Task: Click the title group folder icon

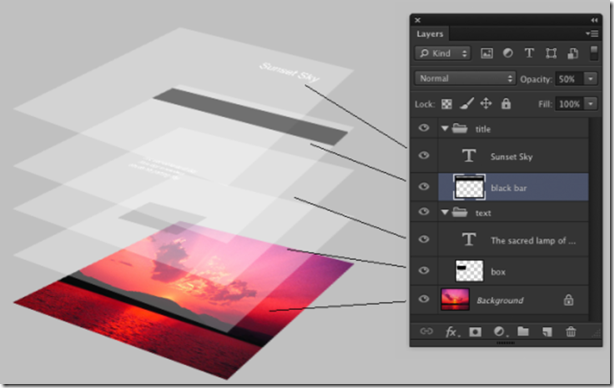Action: pyautogui.click(x=459, y=128)
